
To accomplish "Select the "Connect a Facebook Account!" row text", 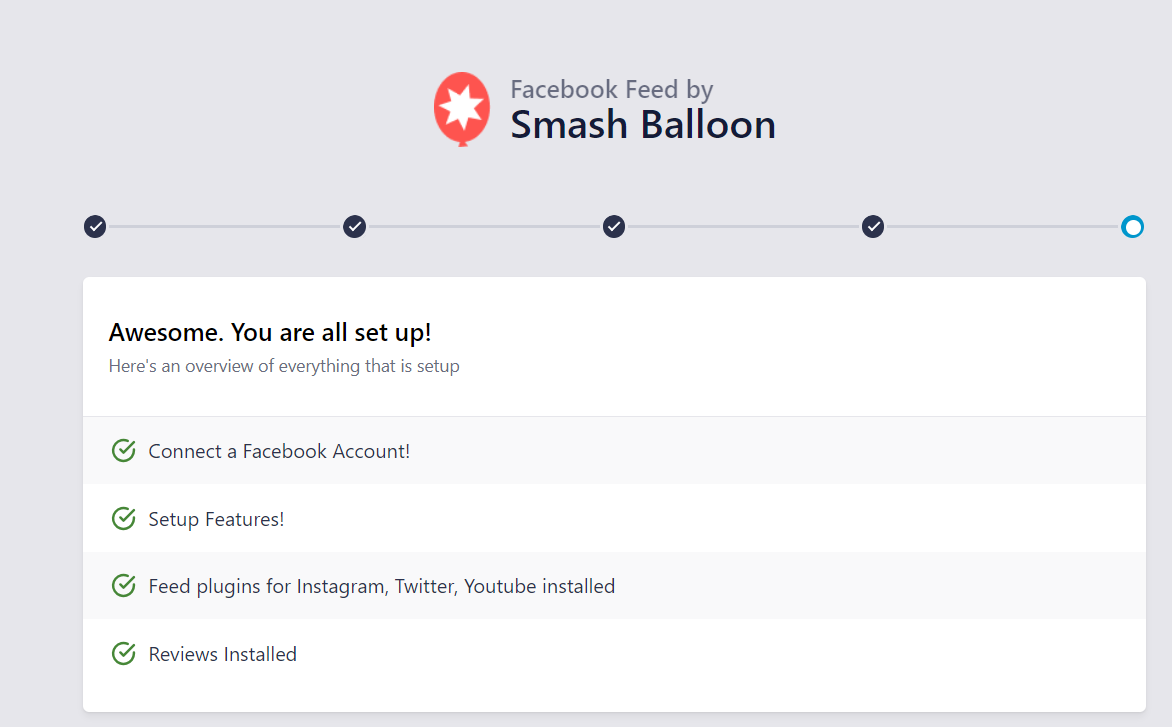I will click(279, 451).
